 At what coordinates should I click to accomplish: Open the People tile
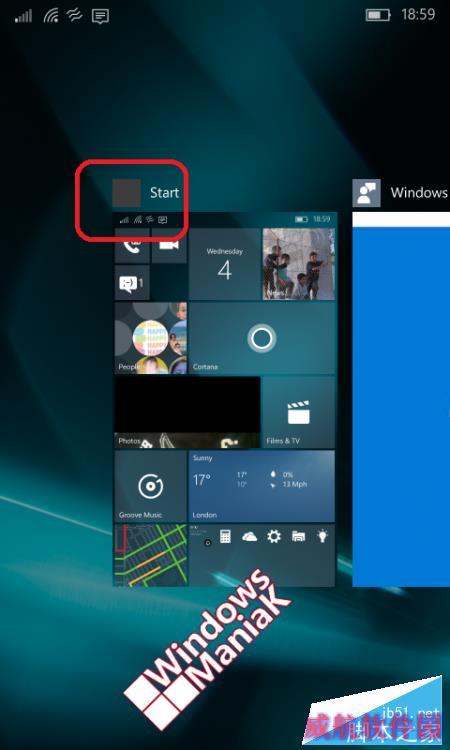151,338
